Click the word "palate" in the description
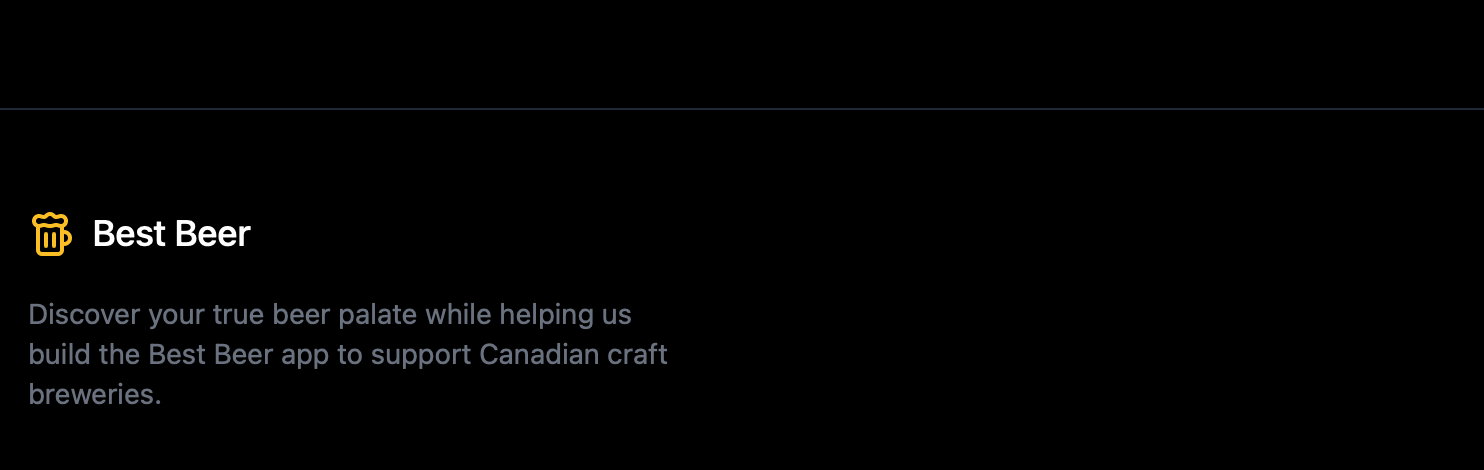The height and width of the screenshot is (470, 1484). tap(378, 315)
